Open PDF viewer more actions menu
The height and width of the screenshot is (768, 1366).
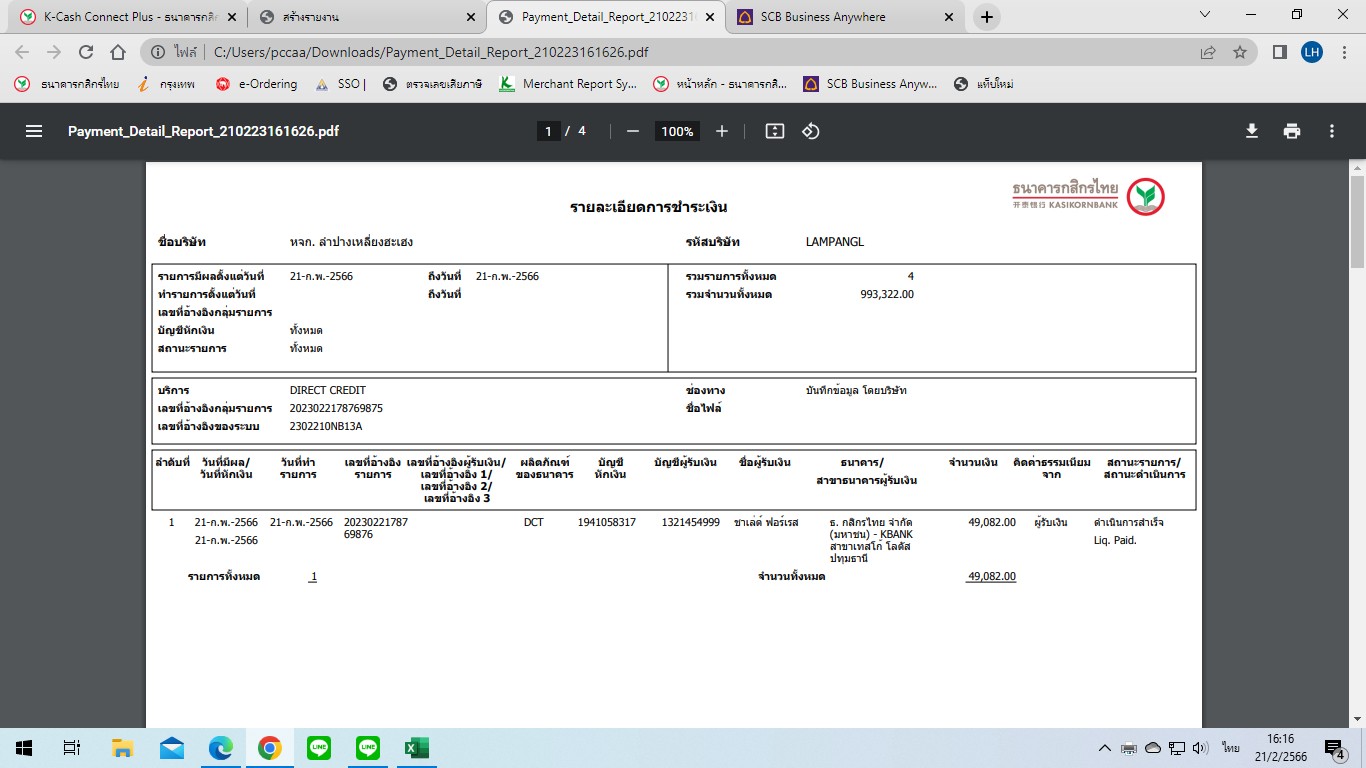(x=1332, y=131)
